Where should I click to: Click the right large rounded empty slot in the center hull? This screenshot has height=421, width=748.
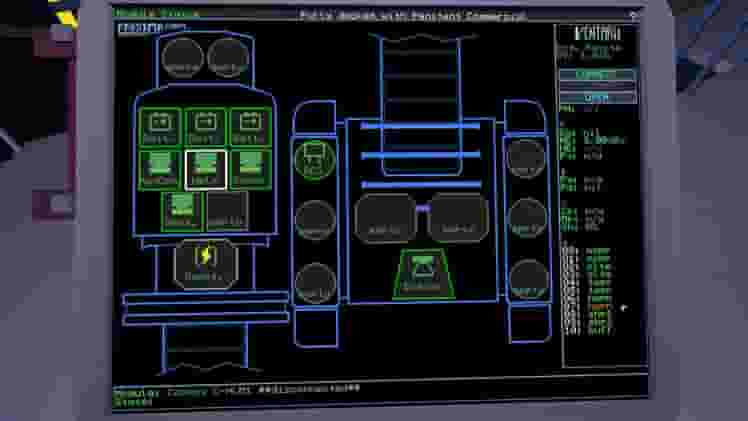458,218
